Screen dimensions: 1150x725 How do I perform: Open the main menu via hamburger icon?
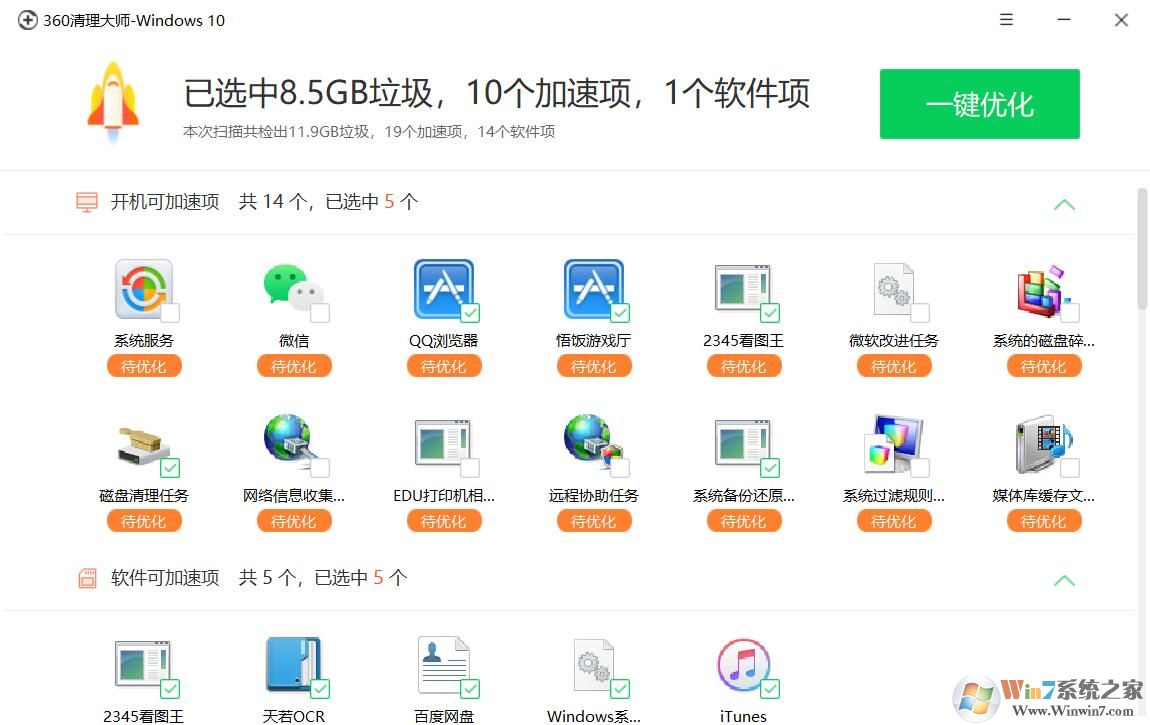(1006, 19)
